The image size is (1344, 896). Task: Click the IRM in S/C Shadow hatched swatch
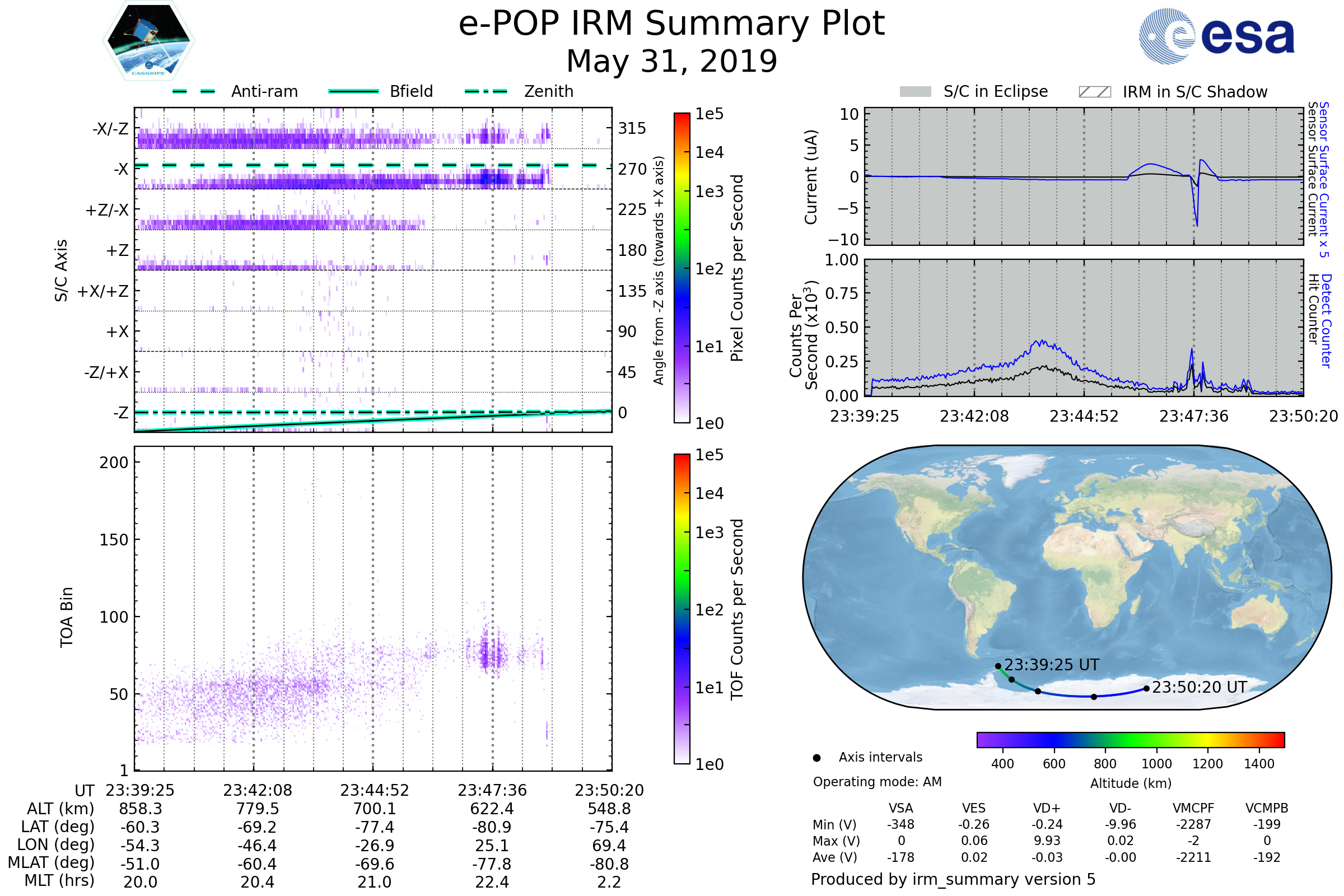[1094, 92]
